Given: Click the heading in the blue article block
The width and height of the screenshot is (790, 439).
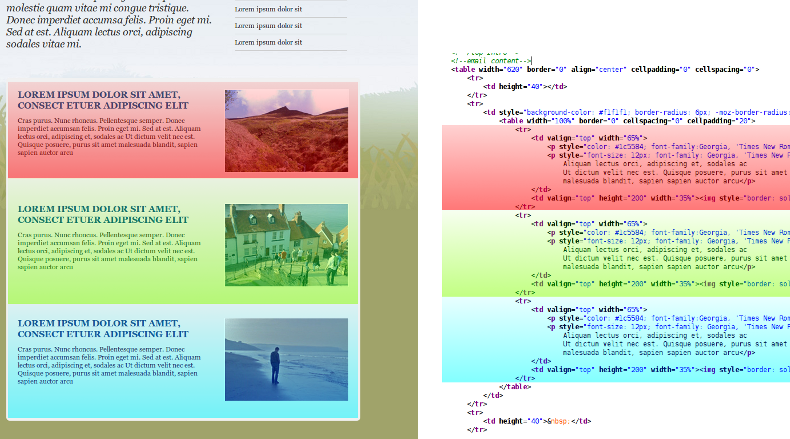Looking at the screenshot, I should pyautogui.click(x=103, y=328).
